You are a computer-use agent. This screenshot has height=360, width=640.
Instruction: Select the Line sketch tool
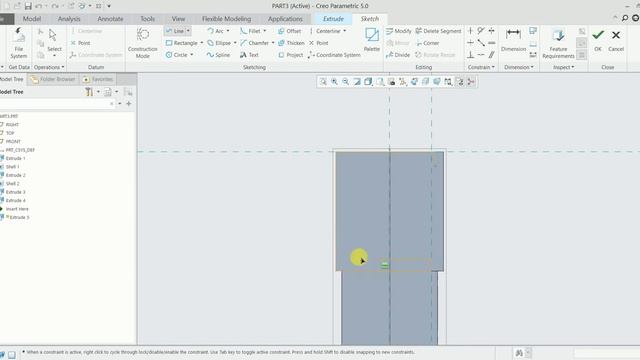pos(175,31)
